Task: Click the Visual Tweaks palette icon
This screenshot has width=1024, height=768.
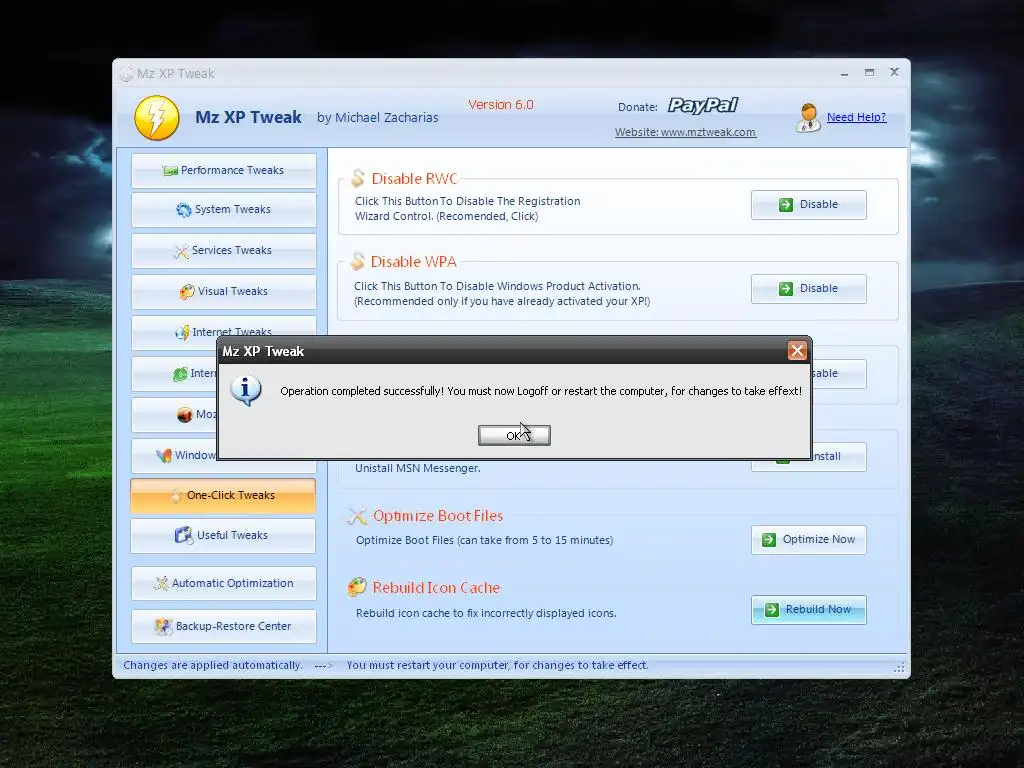Action: click(x=187, y=291)
